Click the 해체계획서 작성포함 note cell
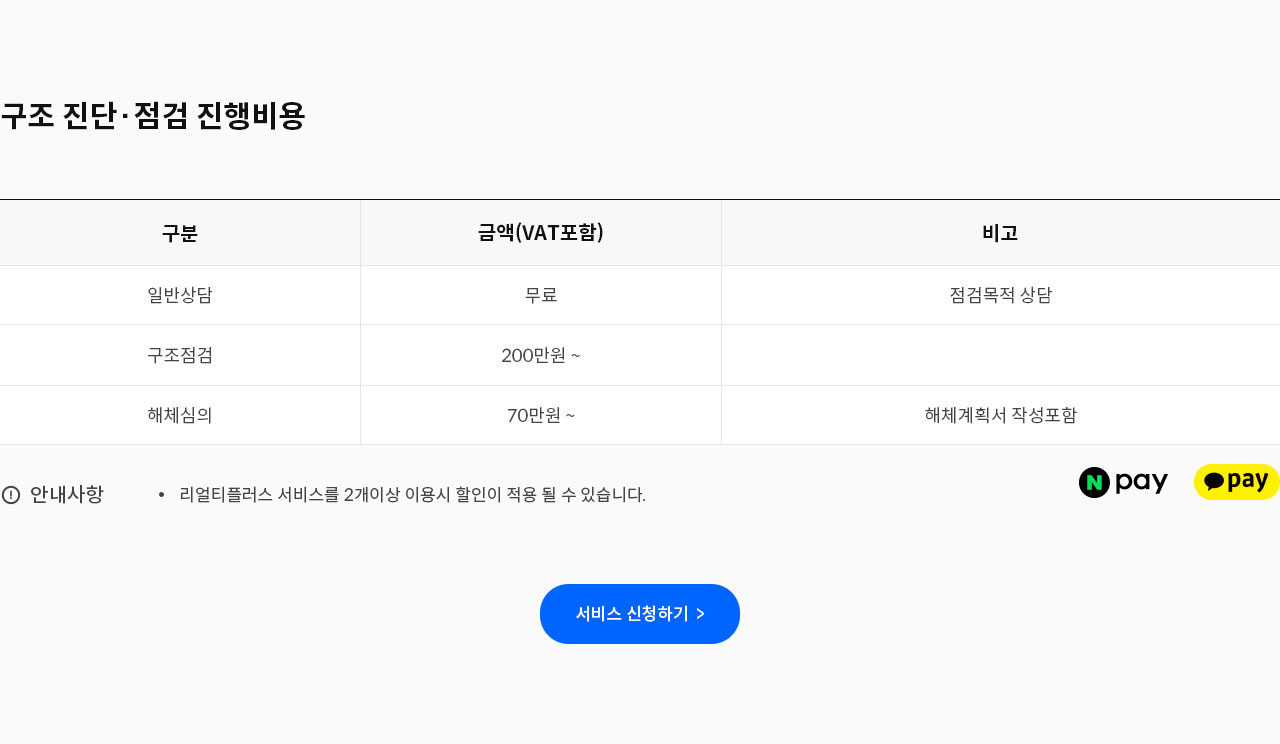The image size is (1280, 744). (1000, 415)
